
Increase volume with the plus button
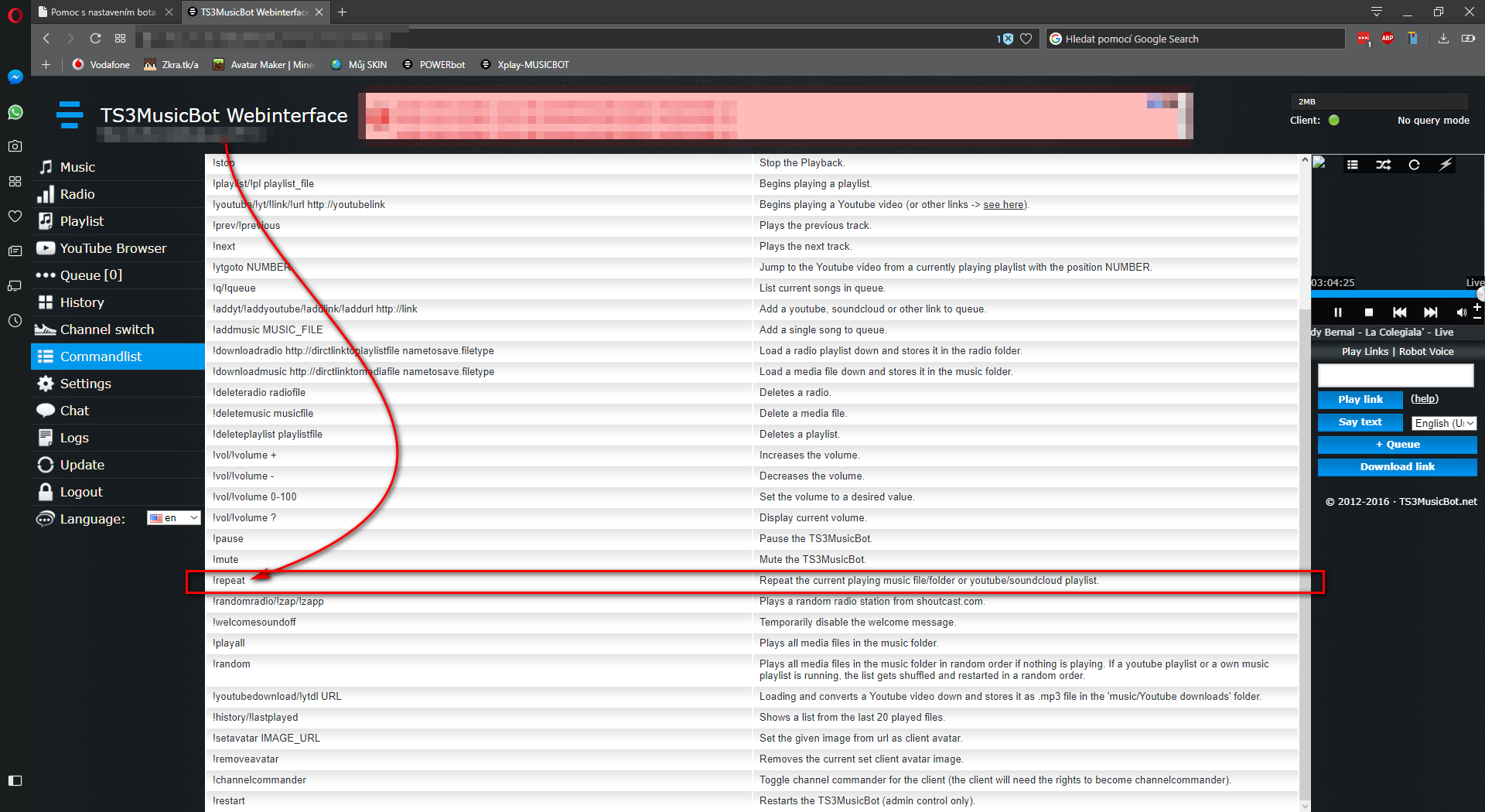click(x=1476, y=307)
